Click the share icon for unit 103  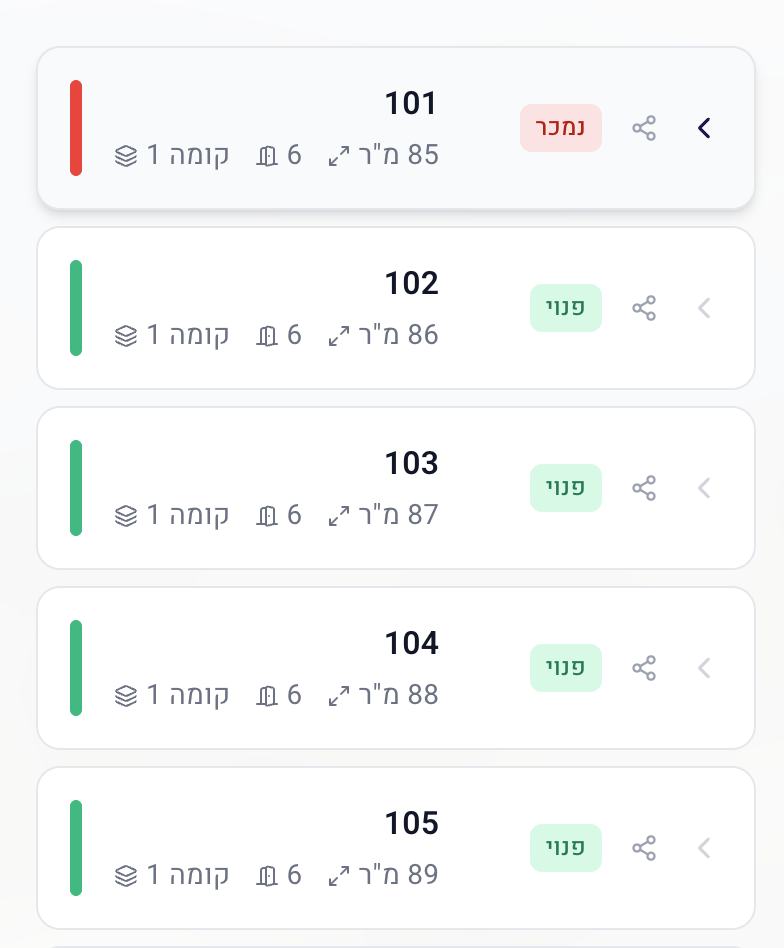click(644, 488)
